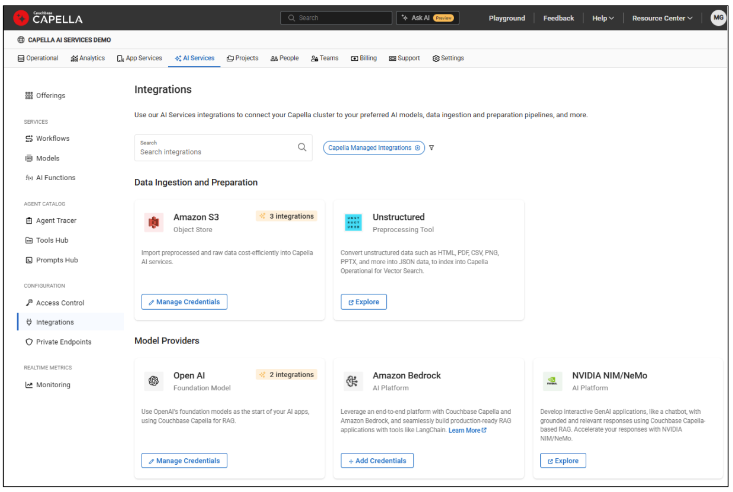Viewport: 733px width, 492px height.
Task: Click the NVIDIA NIM/NeMo logo icon
Action: pos(552,381)
